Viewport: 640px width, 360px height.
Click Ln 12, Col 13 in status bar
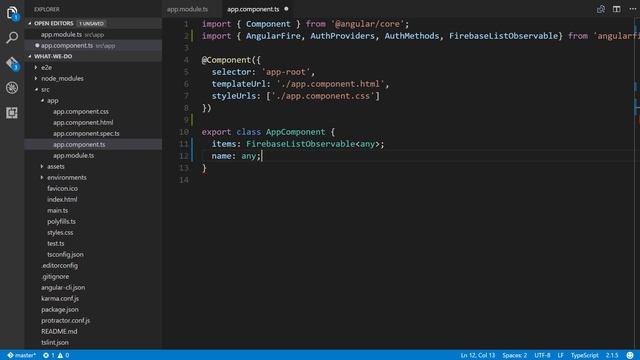(478, 355)
